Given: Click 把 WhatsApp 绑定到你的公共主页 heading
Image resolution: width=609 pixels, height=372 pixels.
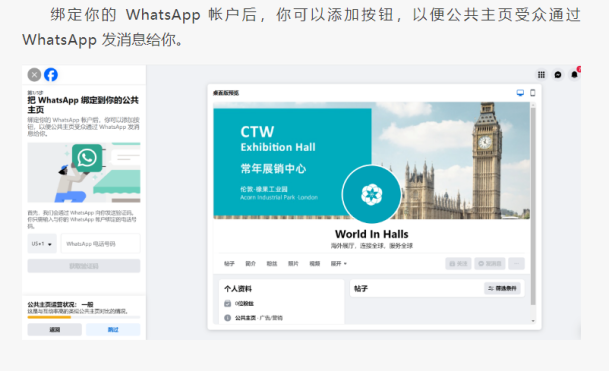Looking at the screenshot, I should [x=83, y=105].
